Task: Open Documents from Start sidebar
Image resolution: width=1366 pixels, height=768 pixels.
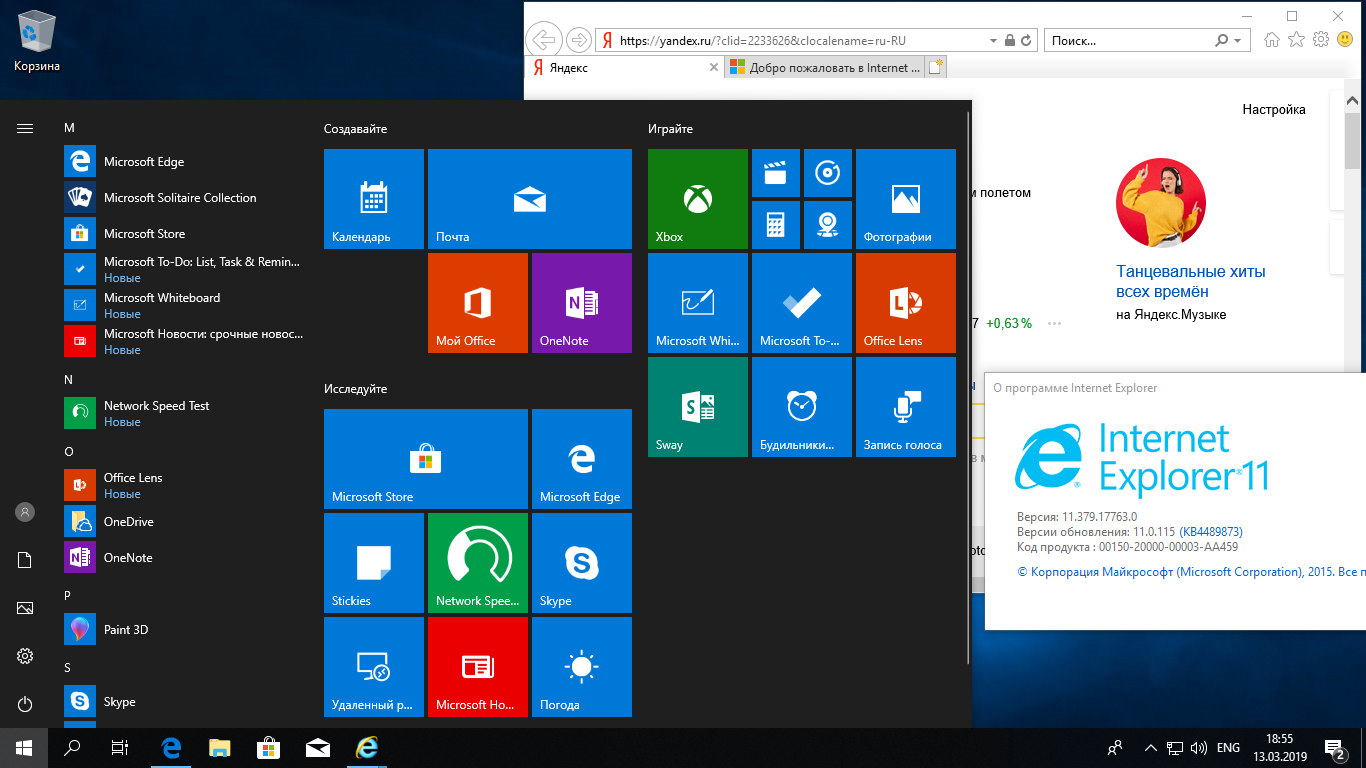Action: pos(25,560)
